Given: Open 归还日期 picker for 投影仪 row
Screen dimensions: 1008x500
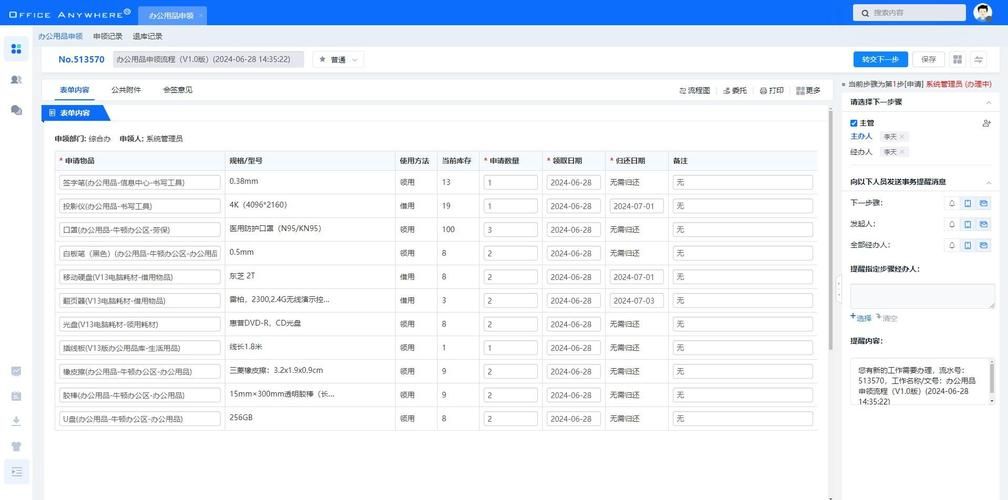Looking at the screenshot, I should pyautogui.click(x=636, y=206).
